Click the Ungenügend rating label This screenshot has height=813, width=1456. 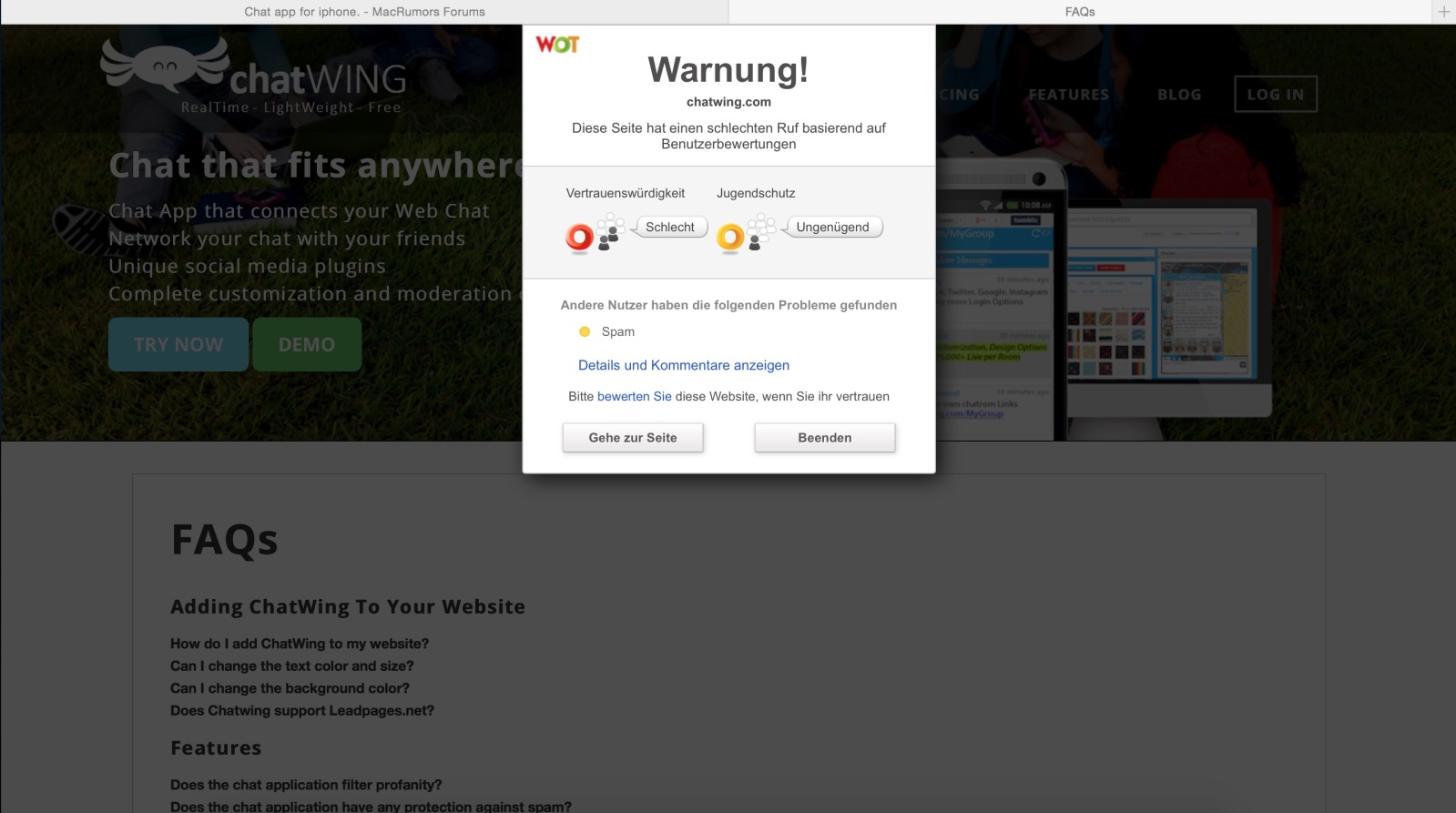(832, 227)
